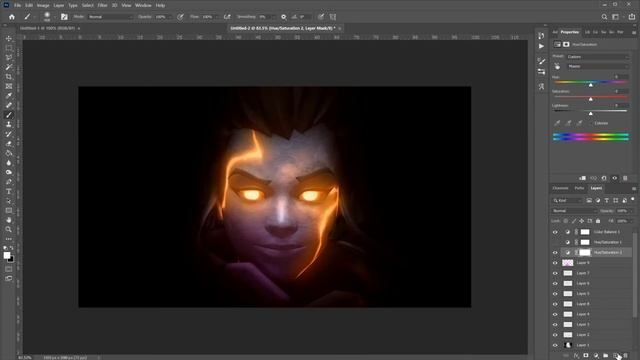
Task: Adjust the Hue slider handle
Action: click(x=591, y=85)
